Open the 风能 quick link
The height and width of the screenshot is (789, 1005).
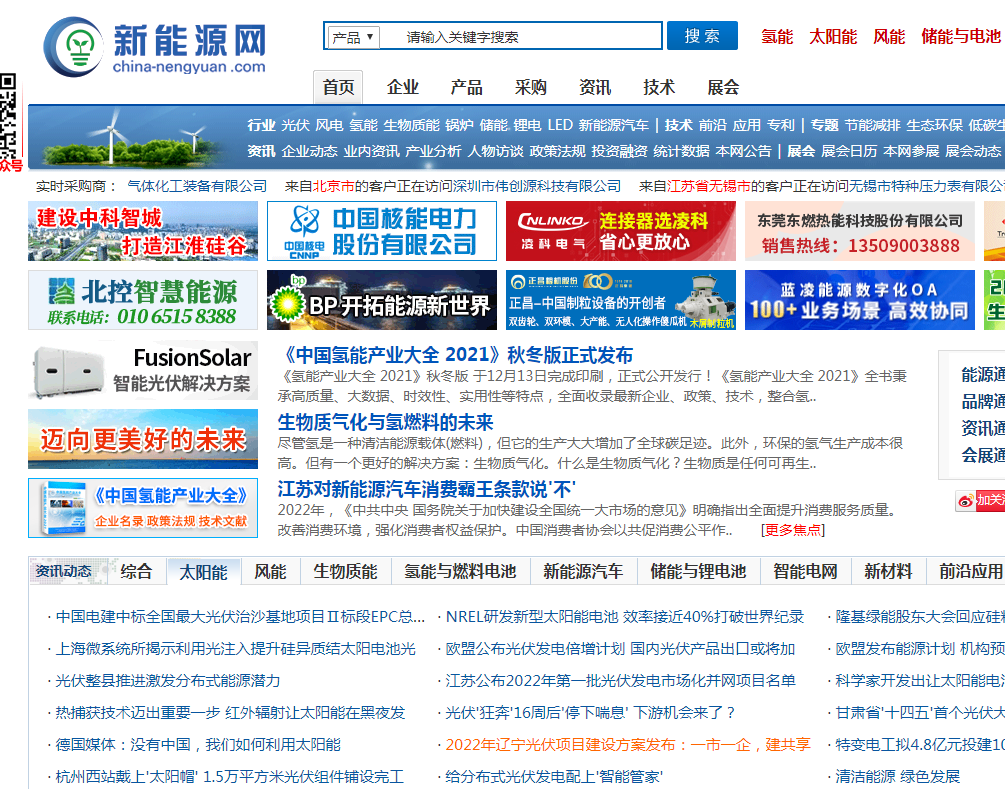(x=889, y=37)
